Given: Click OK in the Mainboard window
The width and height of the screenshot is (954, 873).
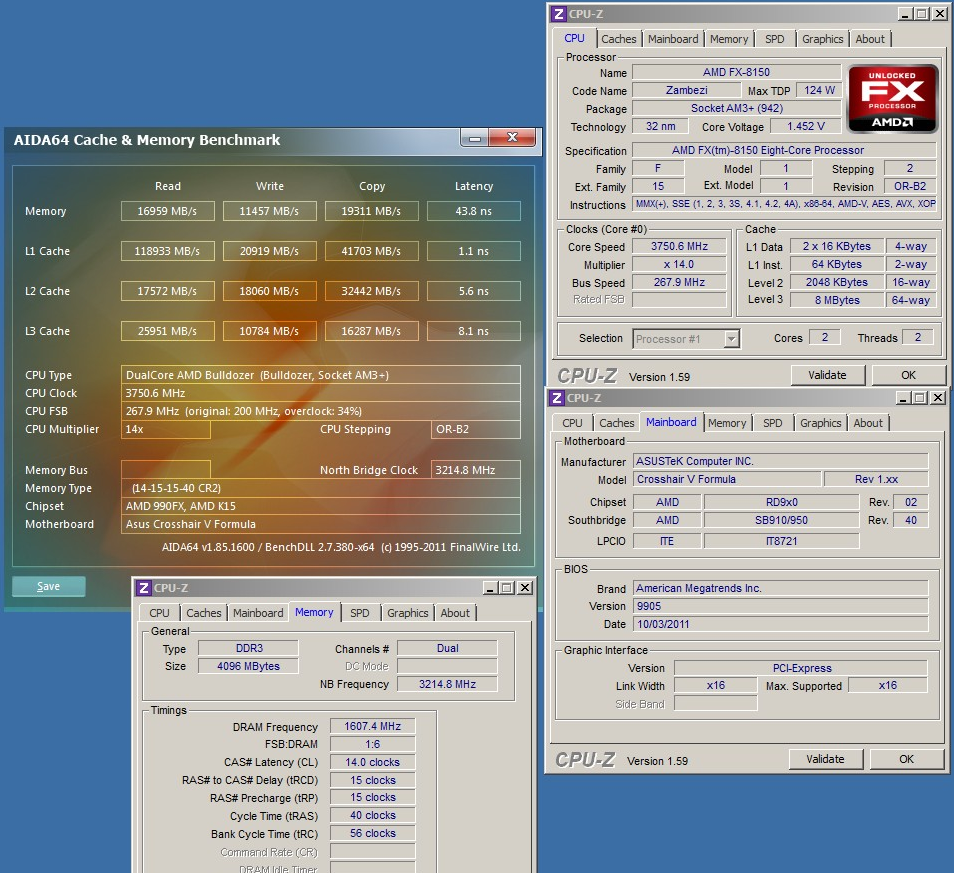Looking at the screenshot, I should point(907,759).
